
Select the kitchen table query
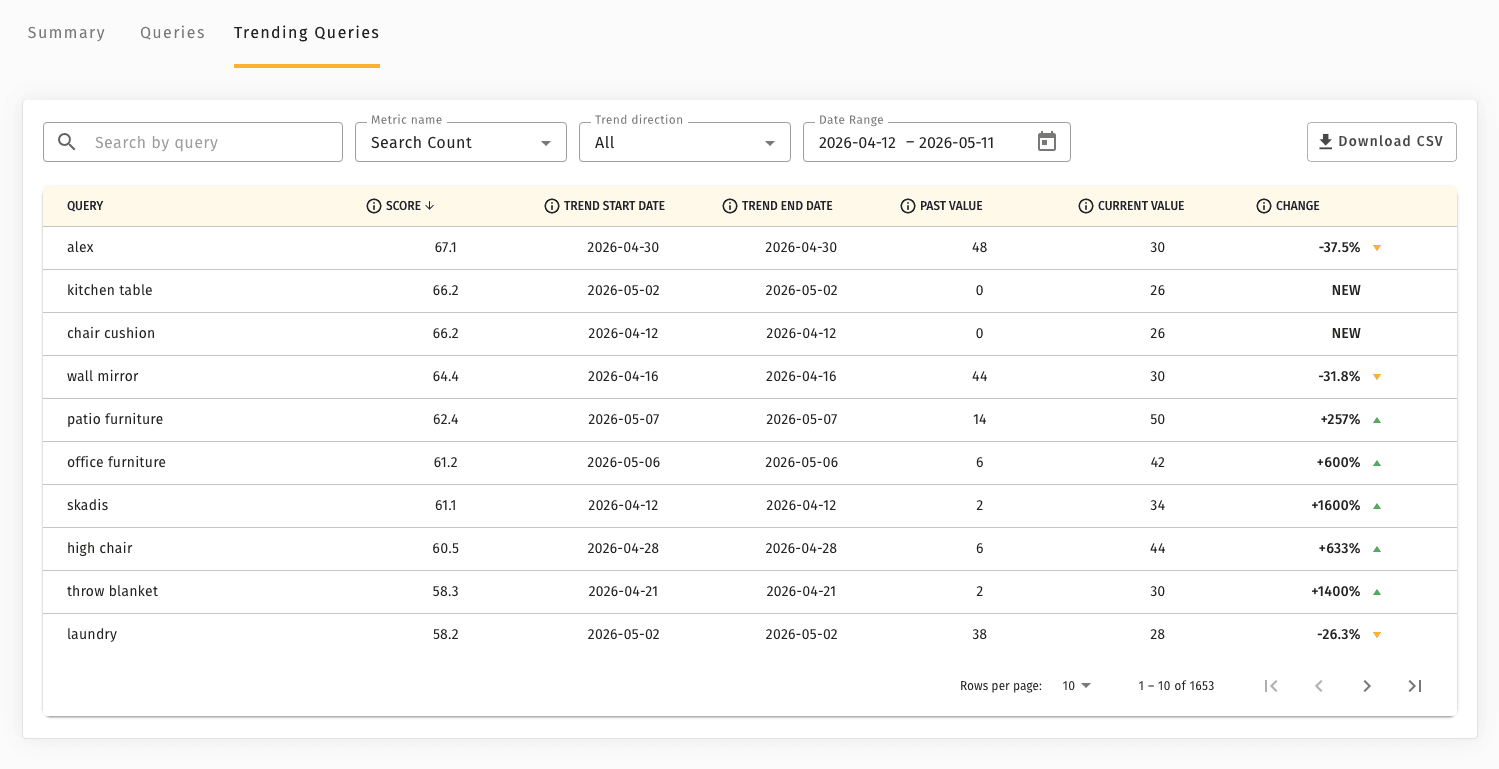click(x=110, y=290)
